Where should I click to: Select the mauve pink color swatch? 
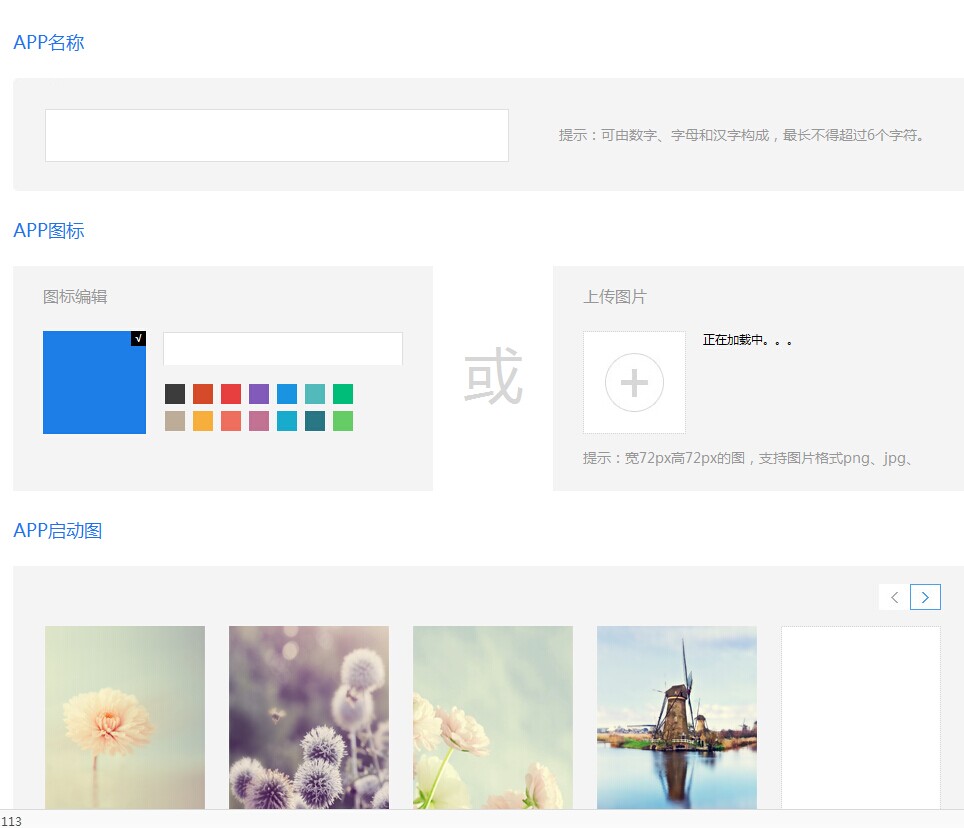coord(259,421)
